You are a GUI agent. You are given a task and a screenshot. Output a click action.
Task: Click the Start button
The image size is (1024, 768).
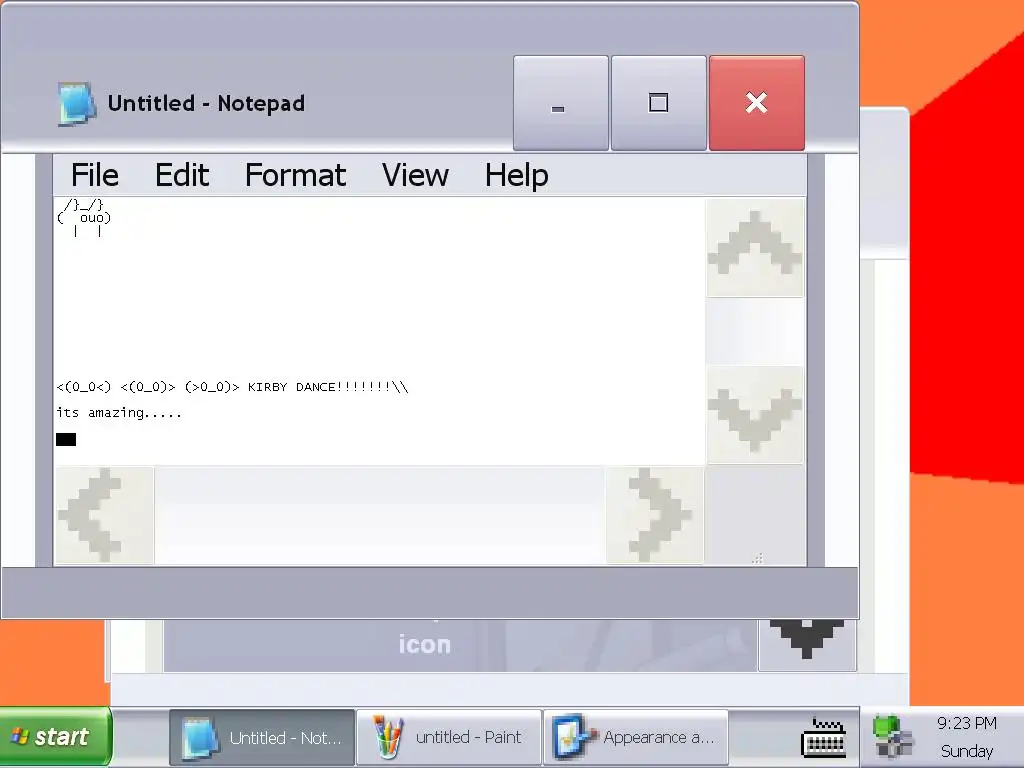[x=56, y=737]
